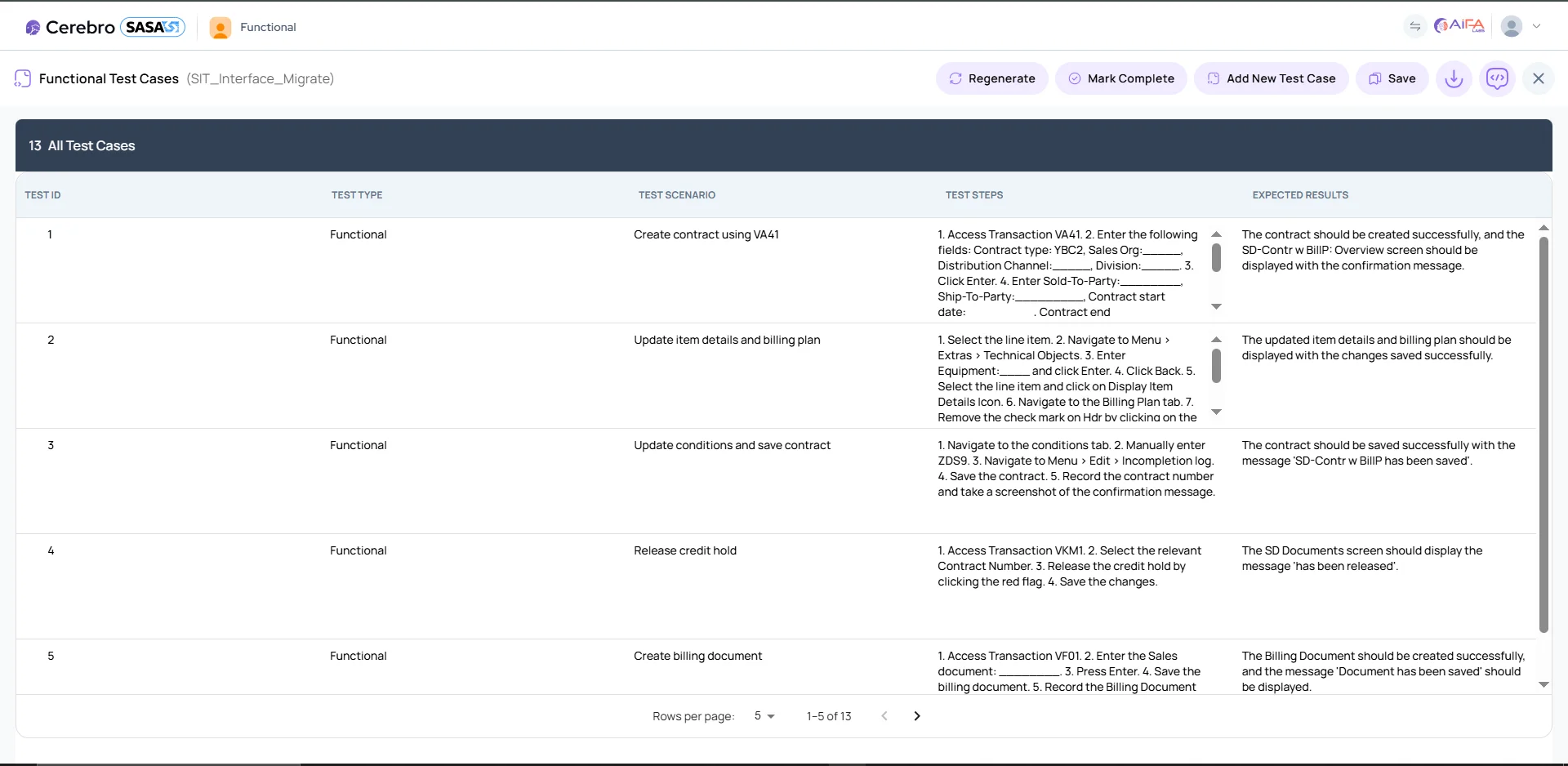Click the SASA badge next to Cerebro
The image size is (1568, 766).
[151, 26]
